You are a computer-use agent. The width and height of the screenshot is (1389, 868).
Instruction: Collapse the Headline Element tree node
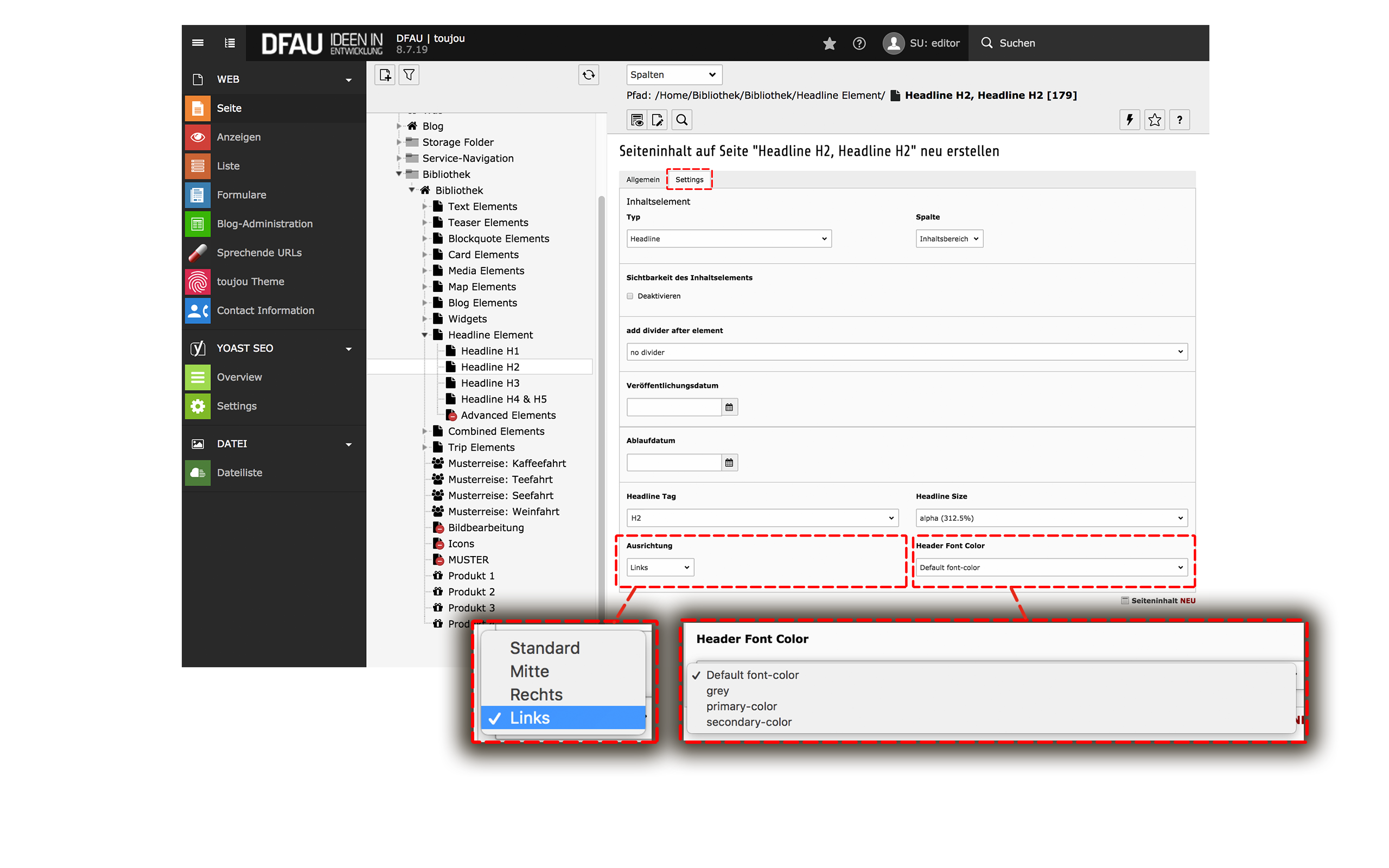pyautogui.click(x=425, y=335)
